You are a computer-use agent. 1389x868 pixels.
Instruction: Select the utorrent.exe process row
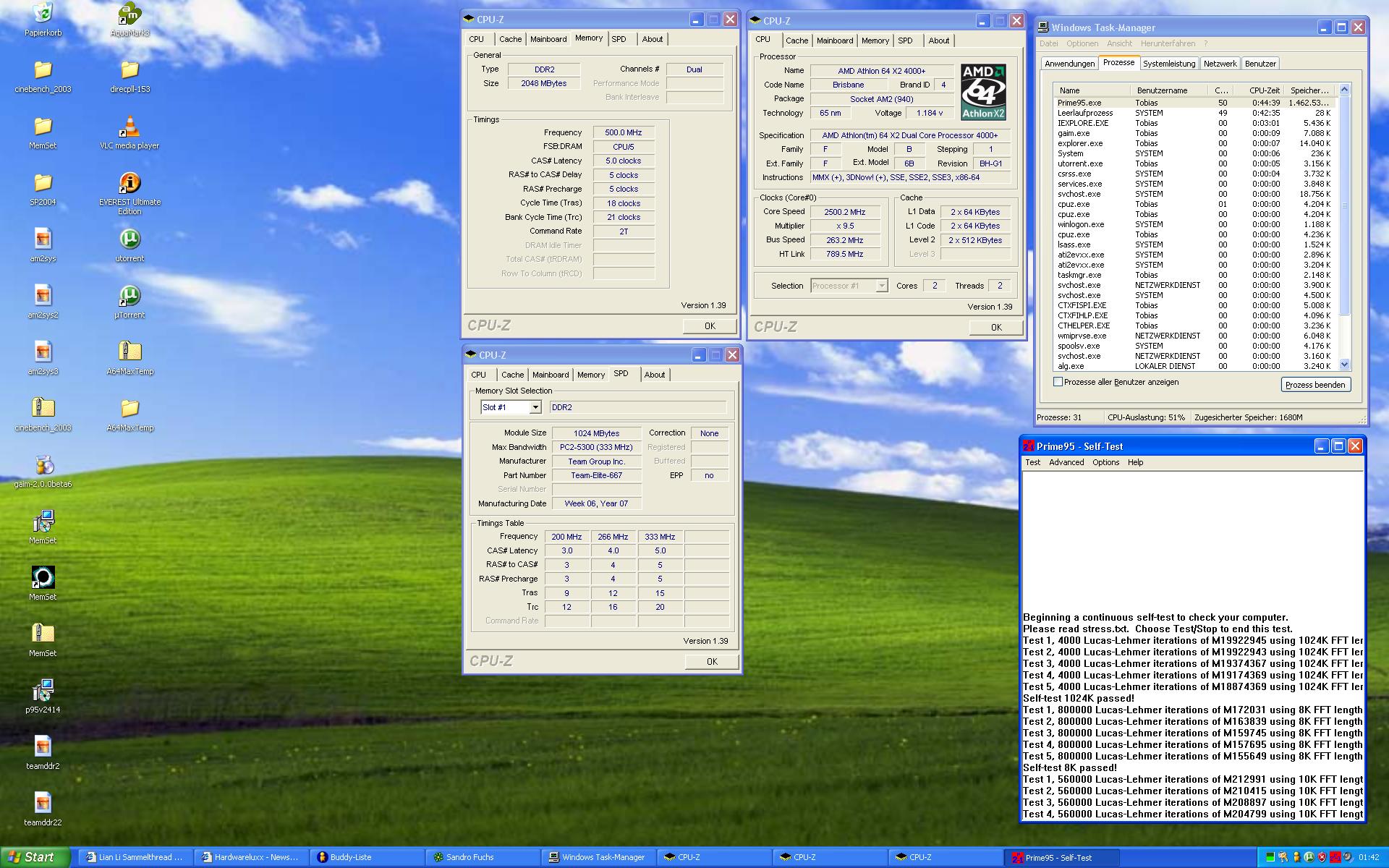point(1196,163)
